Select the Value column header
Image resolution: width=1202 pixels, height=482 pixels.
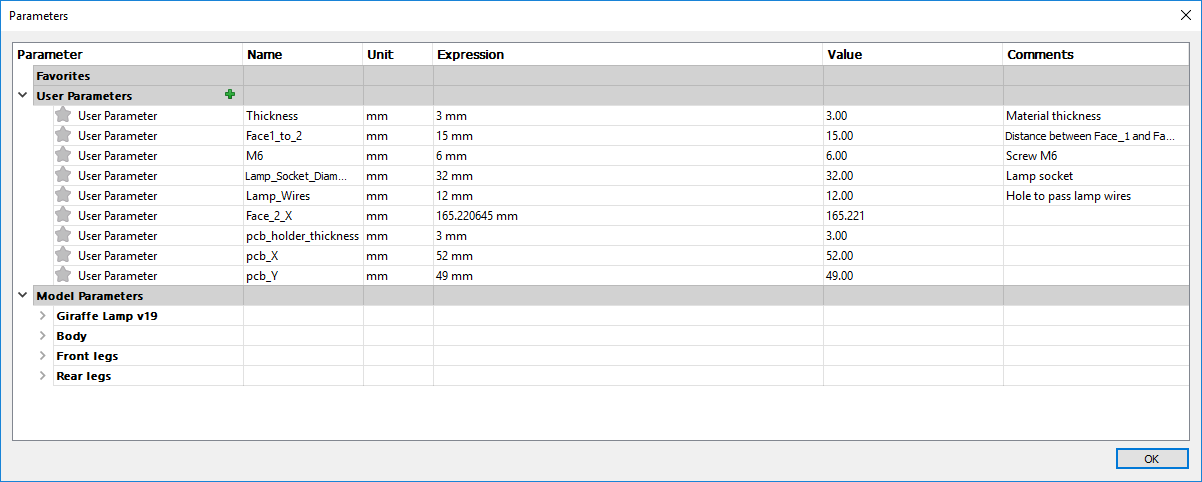tap(913, 55)
